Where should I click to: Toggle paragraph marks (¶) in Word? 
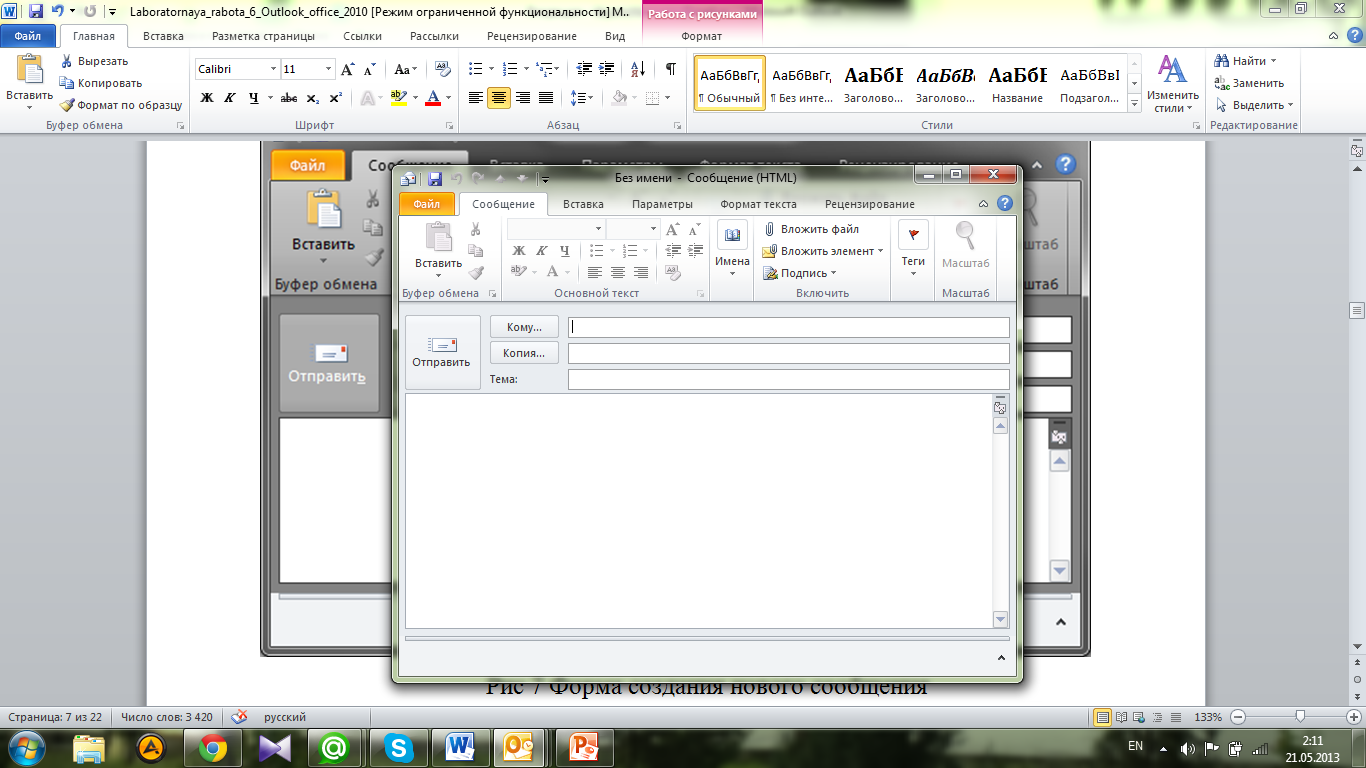[671, 69]
